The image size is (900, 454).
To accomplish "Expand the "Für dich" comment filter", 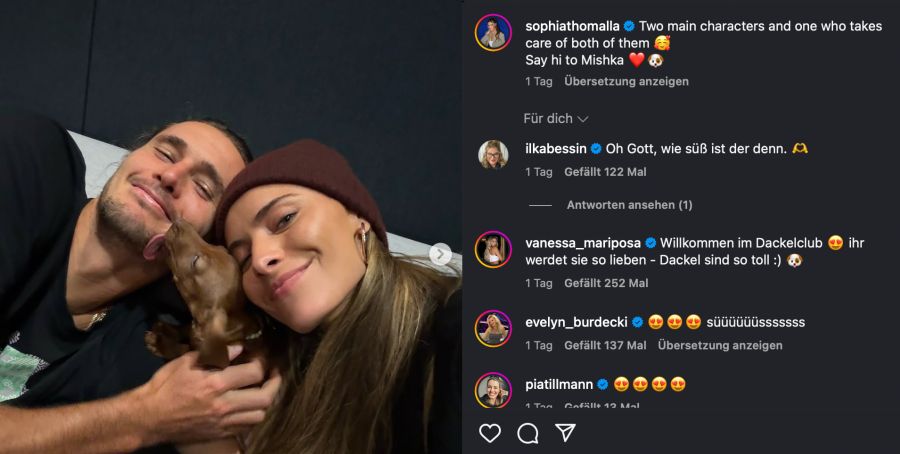I will tap(555, 119).
